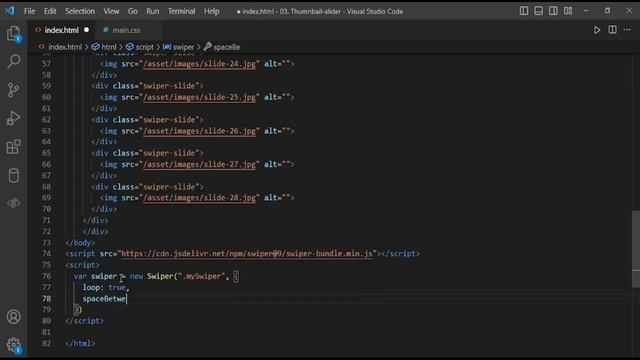Open the Live Share icon in activity bar
This screenshot has height=360, width=640.
coord(13,203)
